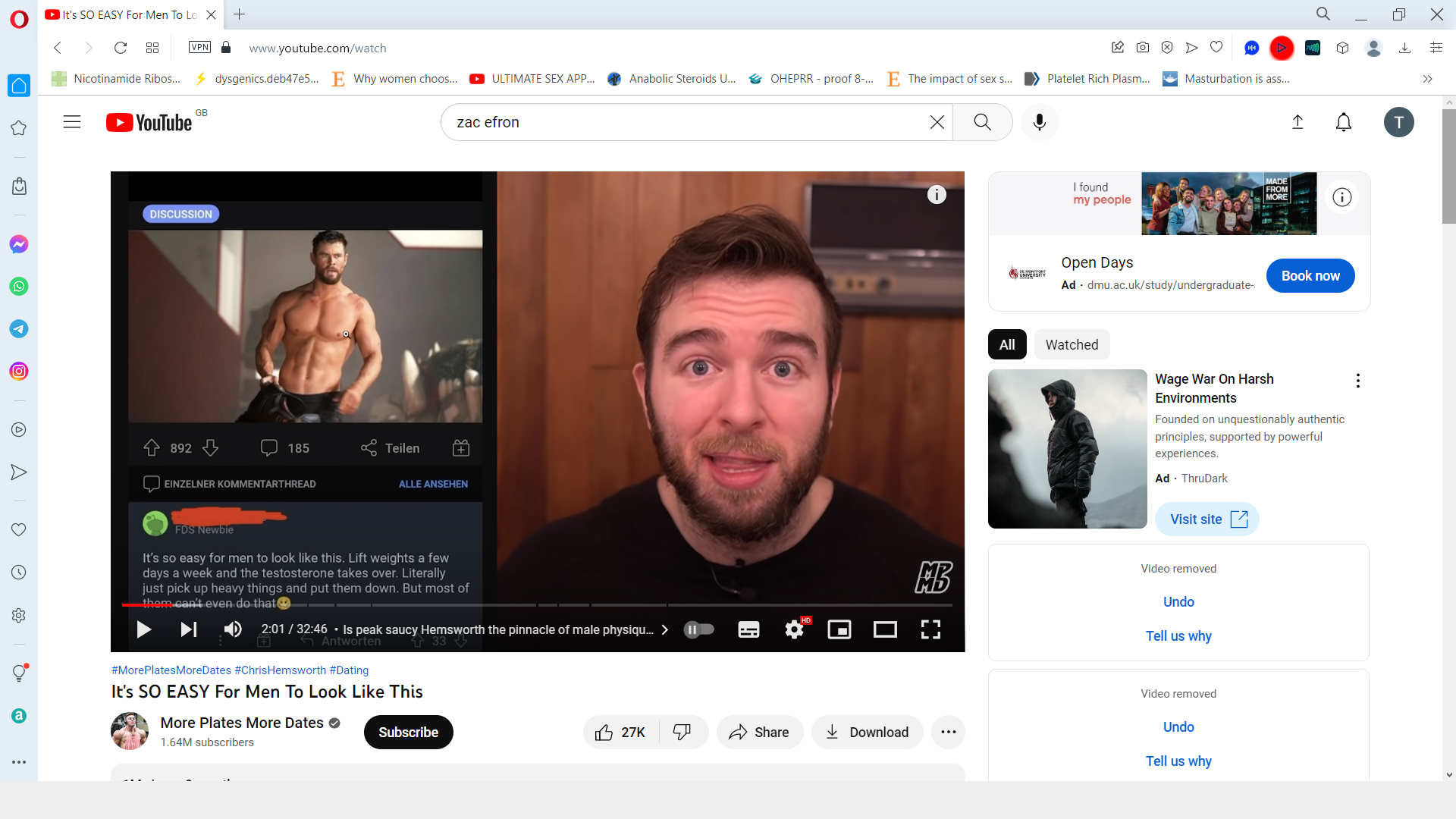The image size is (1456, 819).
Task: Play the paused video
Action: [x=144, y=629]
